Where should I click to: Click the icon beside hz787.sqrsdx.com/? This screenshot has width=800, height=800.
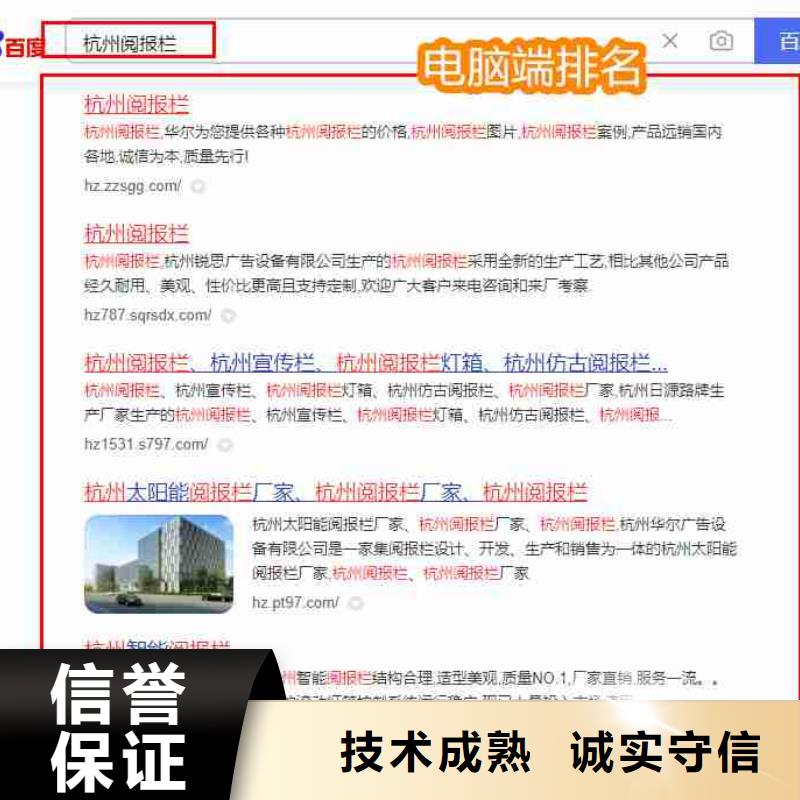(x=229, y=316)
